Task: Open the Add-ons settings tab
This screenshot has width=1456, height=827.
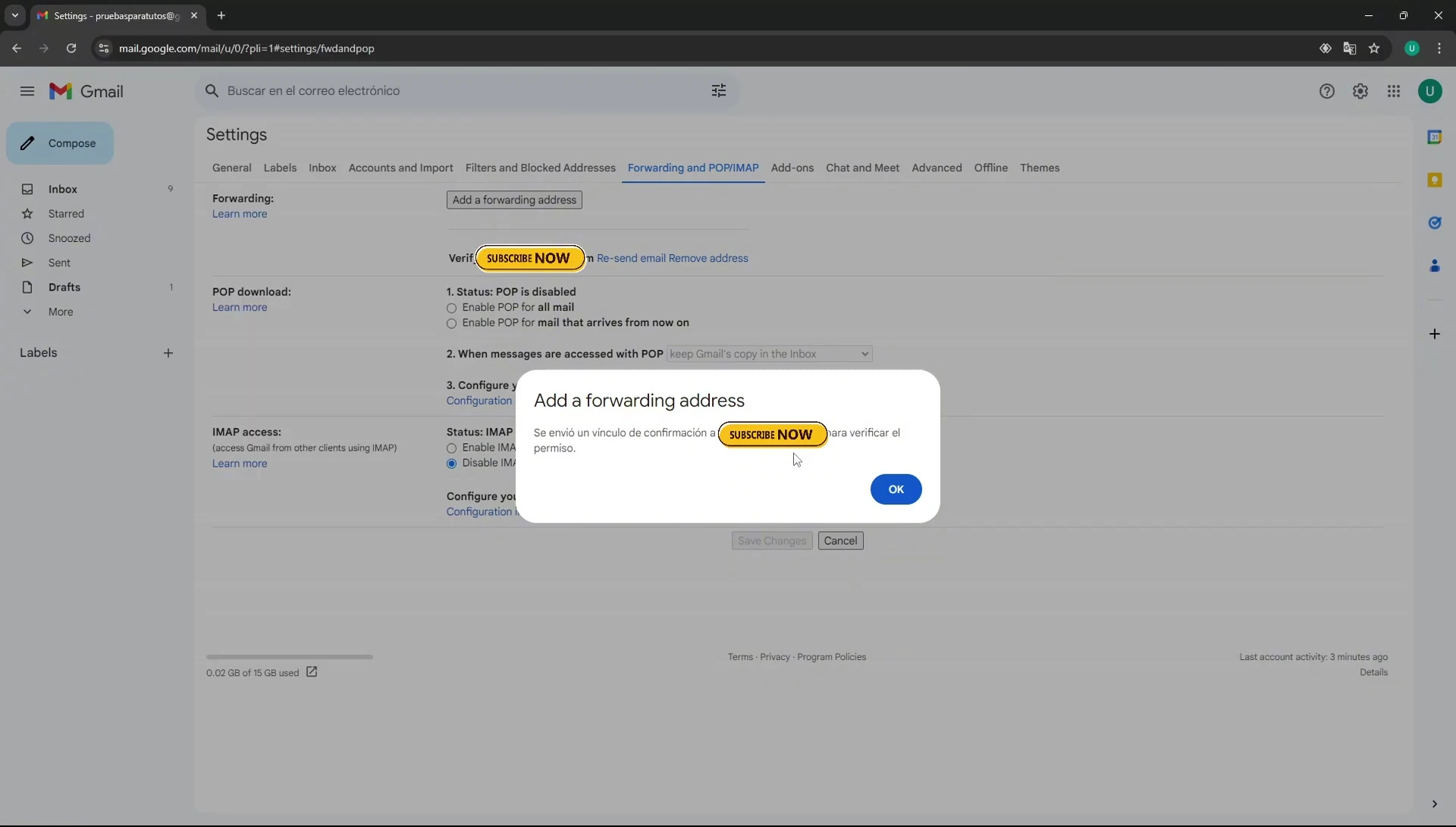Action: point(792,168)
